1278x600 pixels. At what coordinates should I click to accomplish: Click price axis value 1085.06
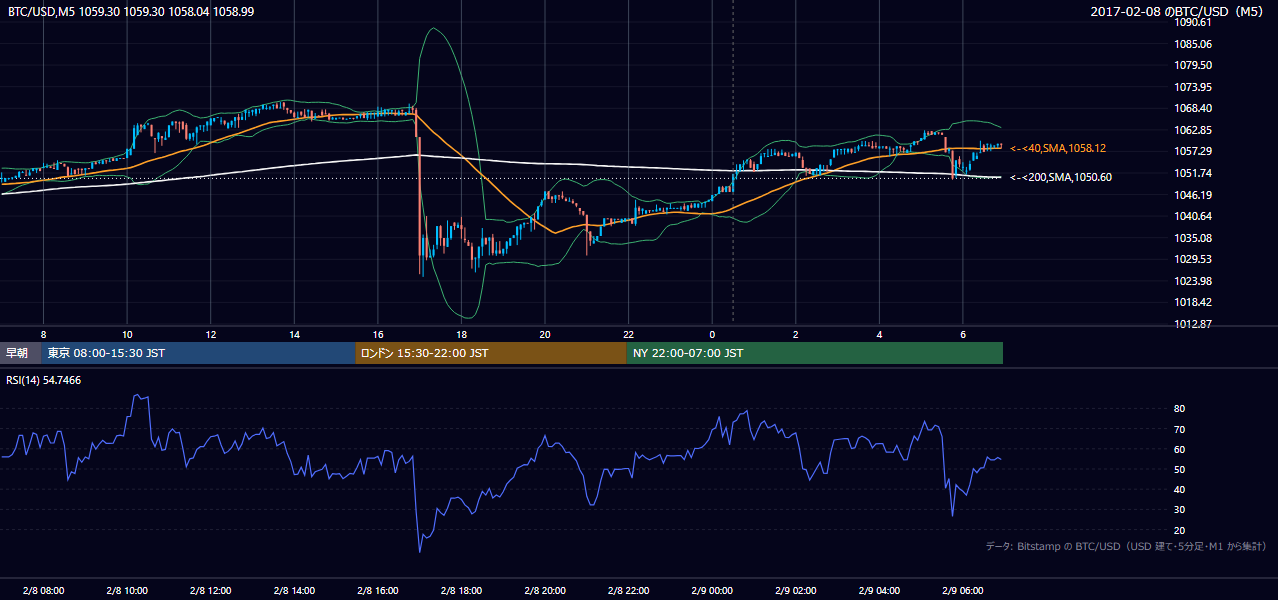(1194, 44)
